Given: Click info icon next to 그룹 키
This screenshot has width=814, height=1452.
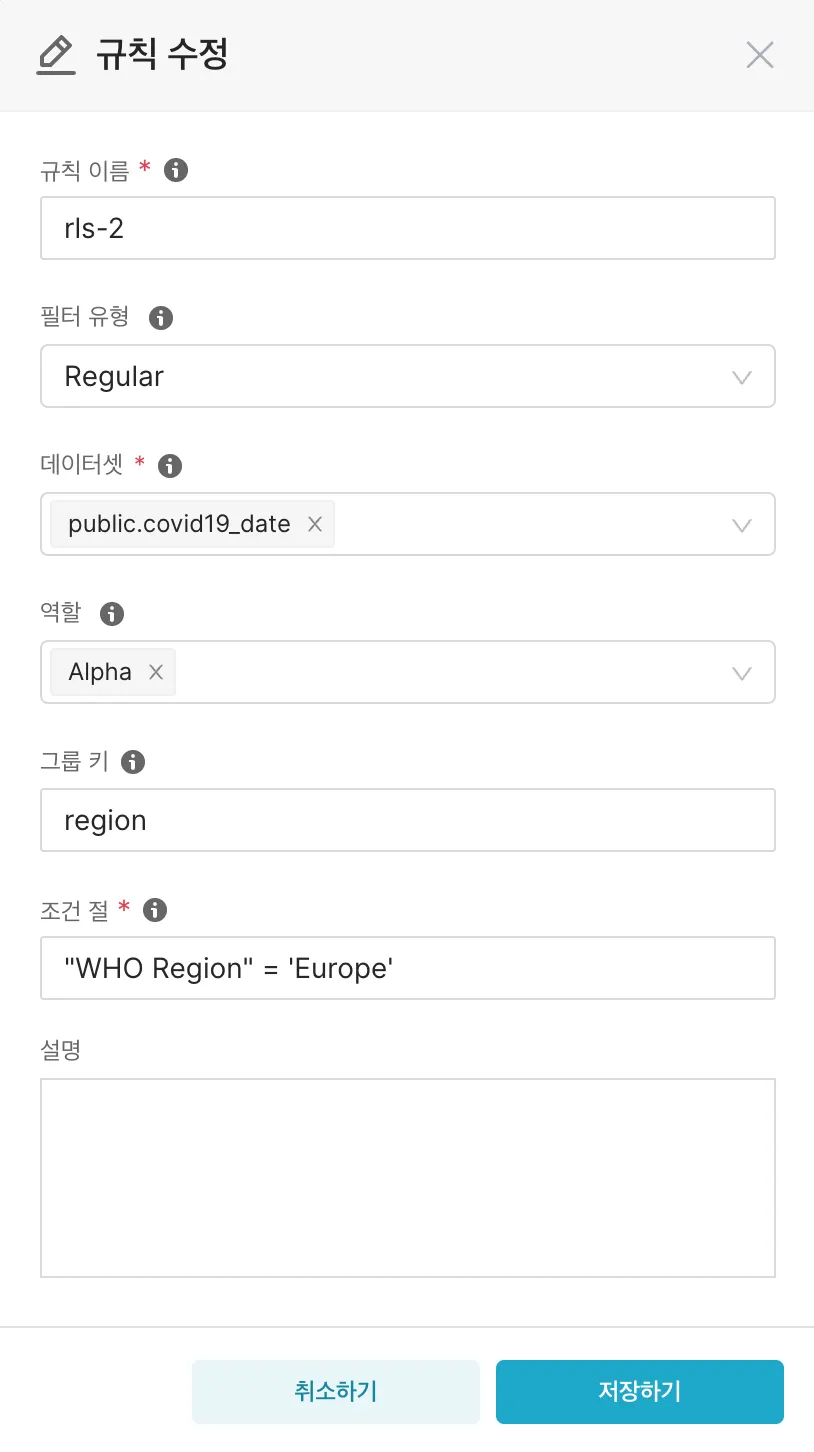Looking at the screenshot, I should pos(133,762).
